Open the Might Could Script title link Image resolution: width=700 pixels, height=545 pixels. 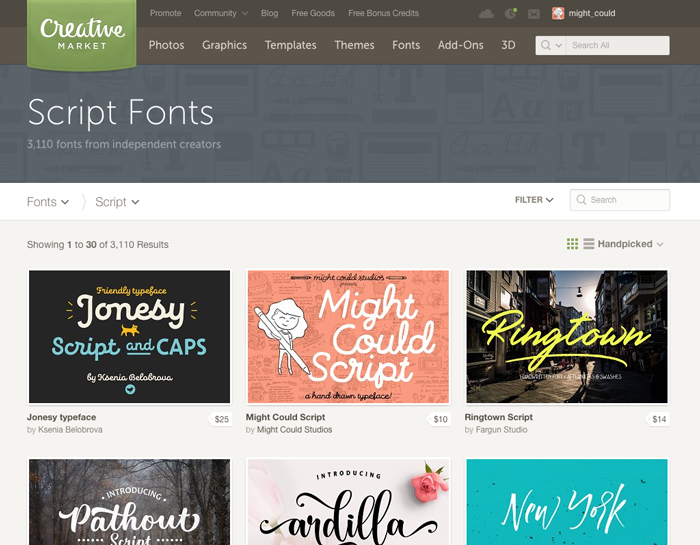tap(285, 417)
